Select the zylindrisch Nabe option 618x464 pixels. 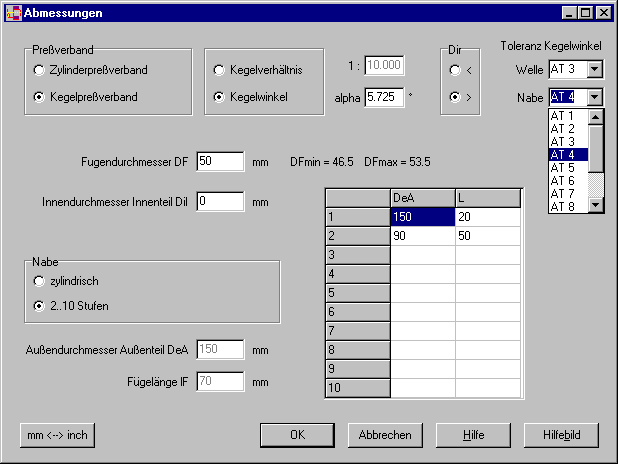[39, 283]
